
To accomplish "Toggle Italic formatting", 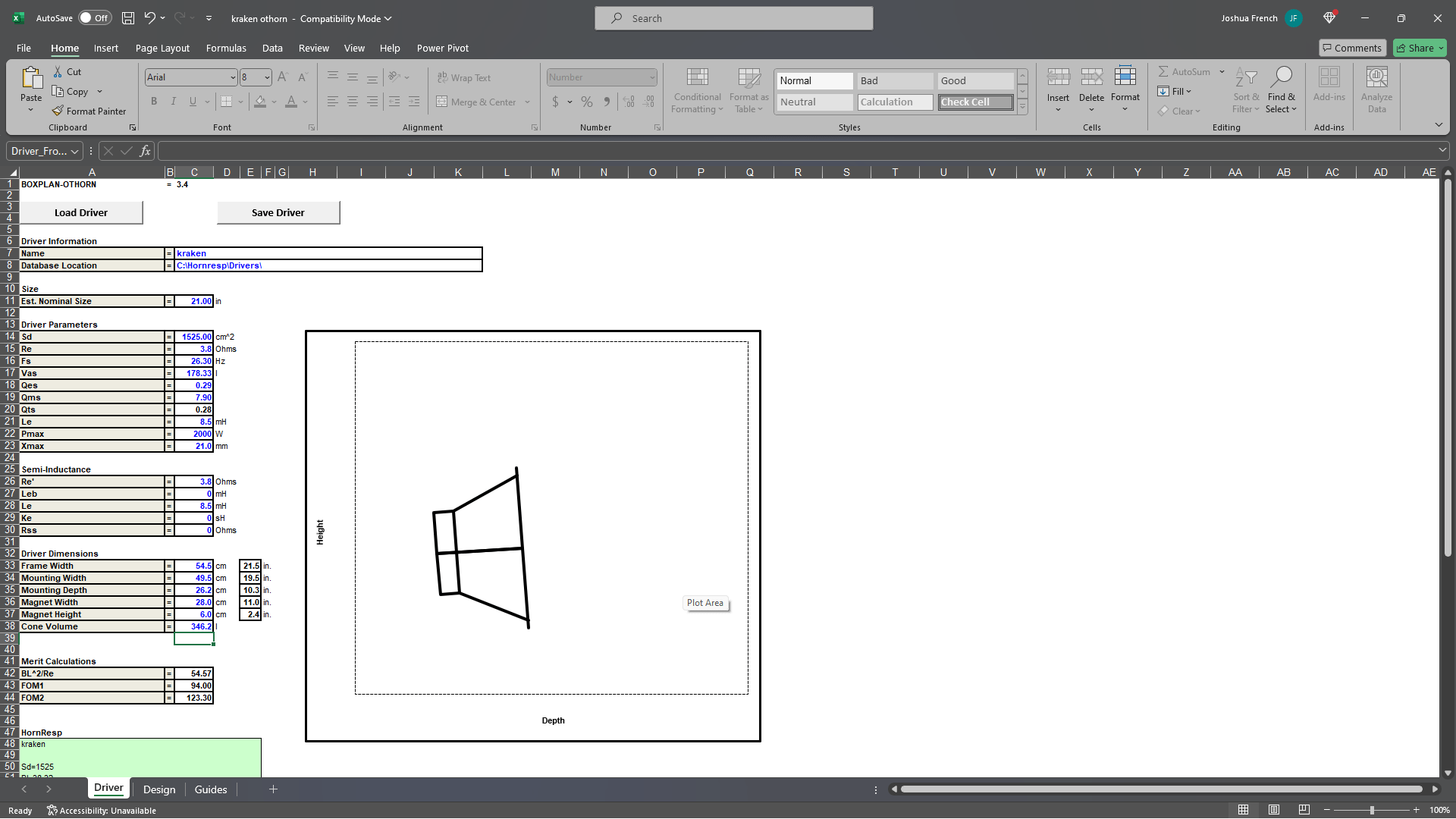I will coord(174,102).
